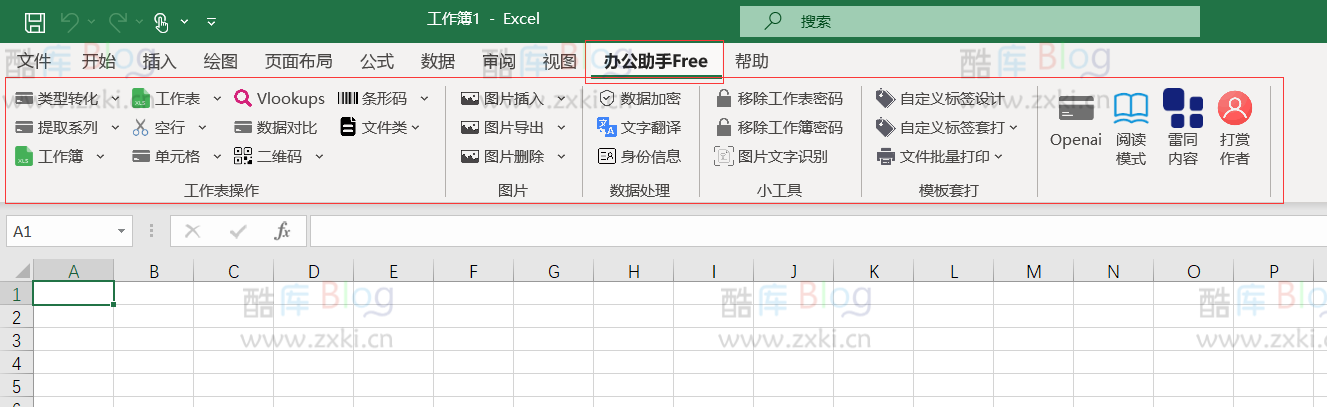The height and width of the screenshot is (407, 1327).
Task: Expand the 工作表 dropdown arrow
Action: click(x=216, y=98)
